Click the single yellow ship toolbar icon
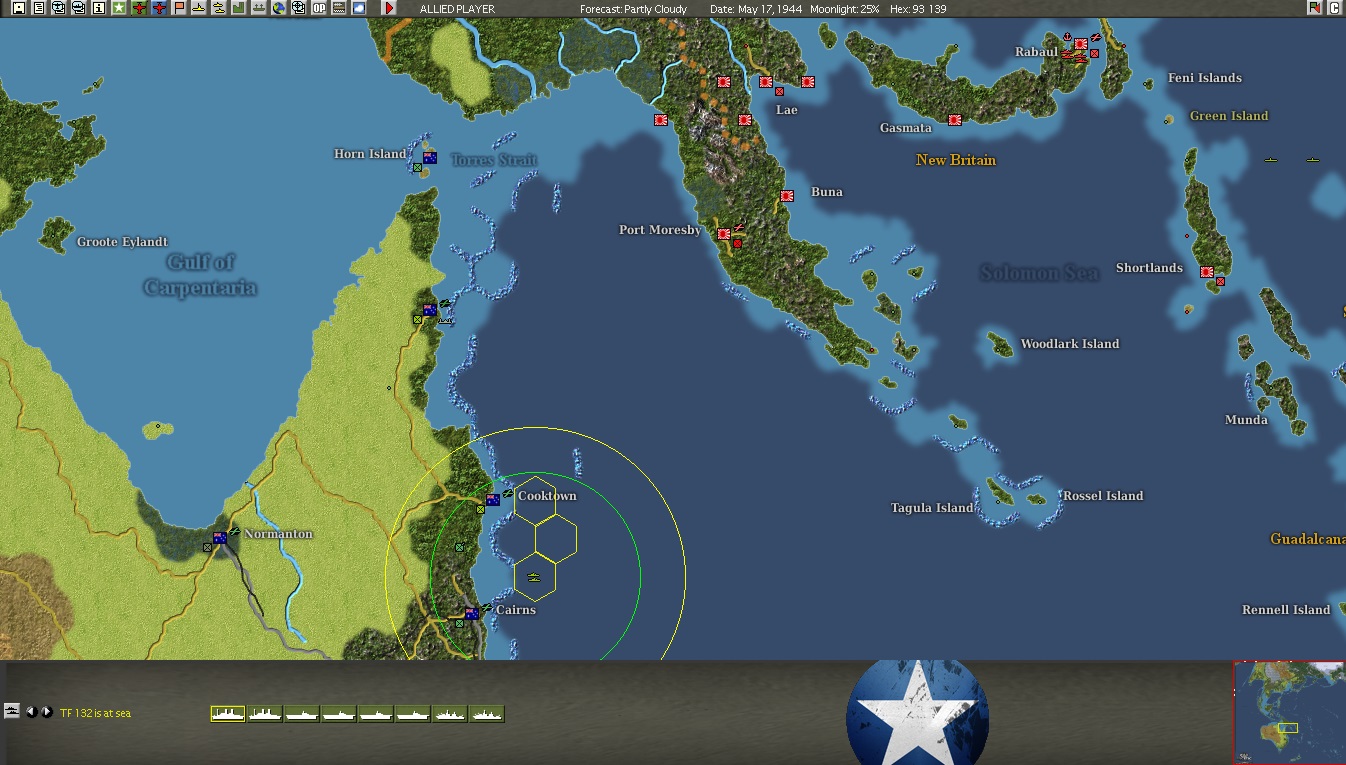 pyautogui.click(x=198, y=8)
